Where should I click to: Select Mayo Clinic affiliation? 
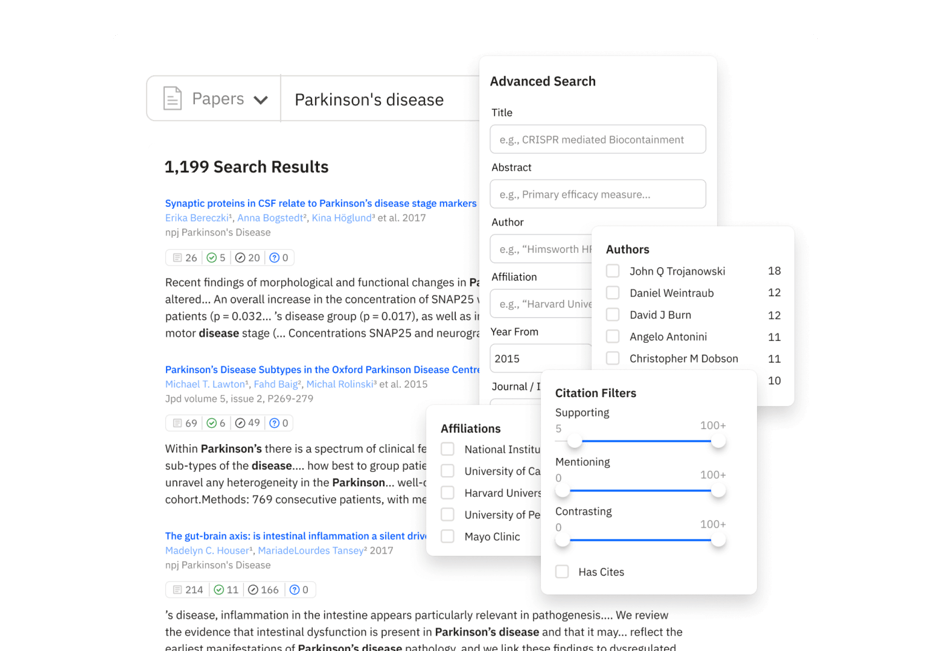[447, 537]
